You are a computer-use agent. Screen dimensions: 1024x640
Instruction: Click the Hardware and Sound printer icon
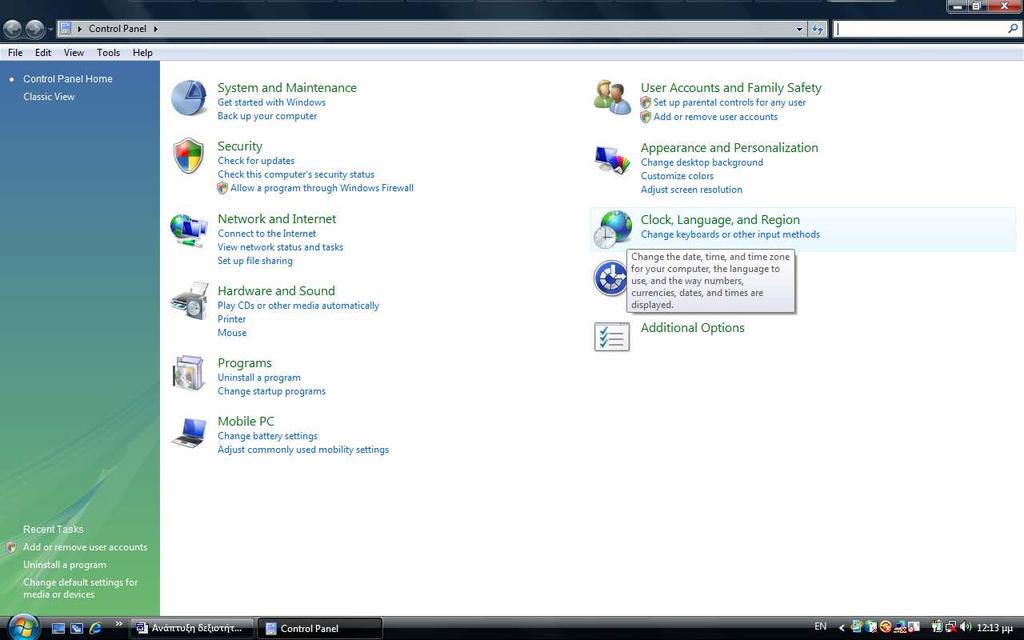point(189,301)
